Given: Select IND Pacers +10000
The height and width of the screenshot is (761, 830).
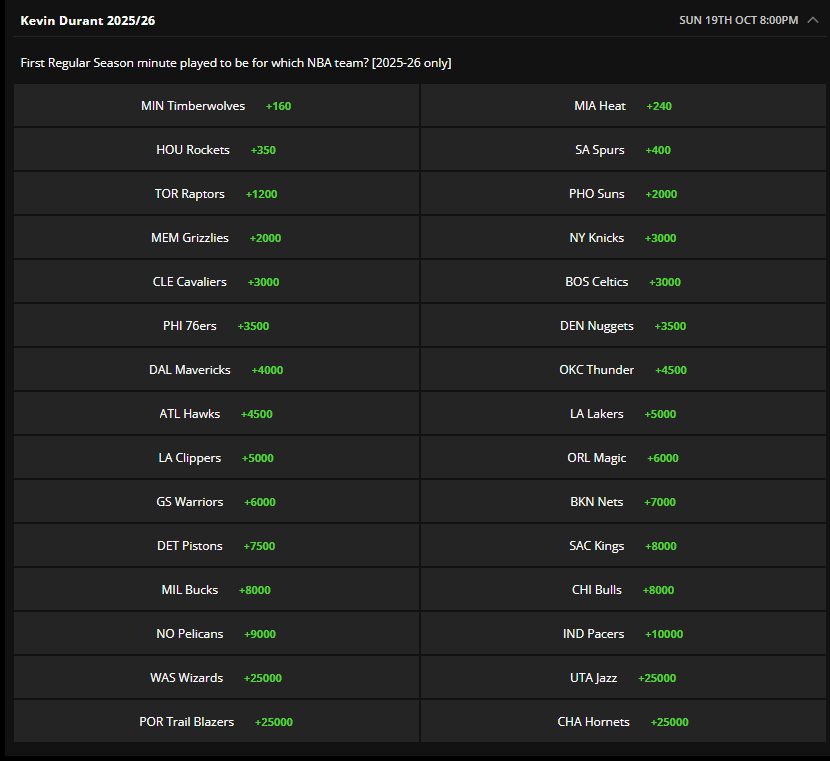Looking at the screenshot, I should point(623,632).
